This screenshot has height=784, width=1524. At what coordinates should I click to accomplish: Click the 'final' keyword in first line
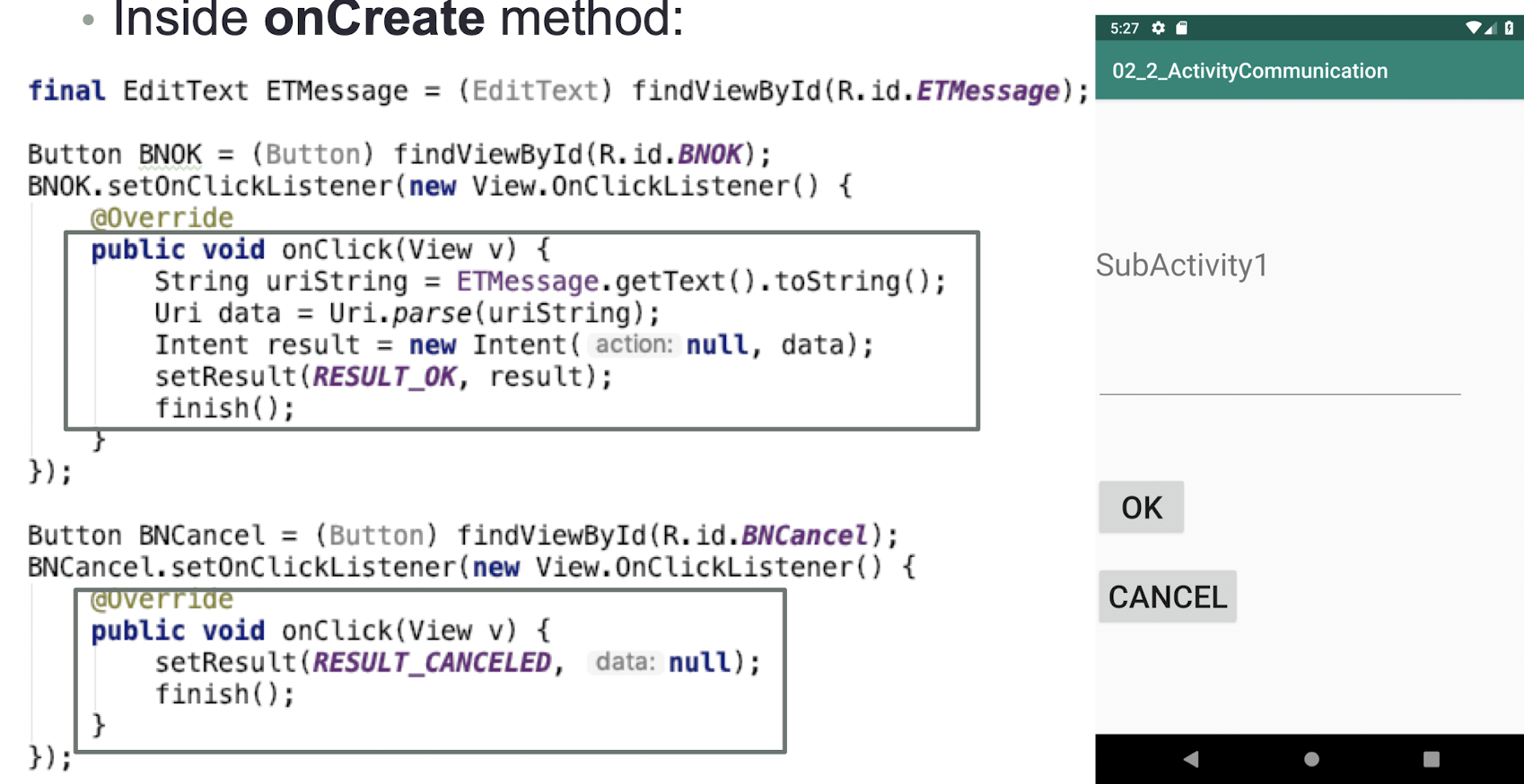(x=66, y=91)
